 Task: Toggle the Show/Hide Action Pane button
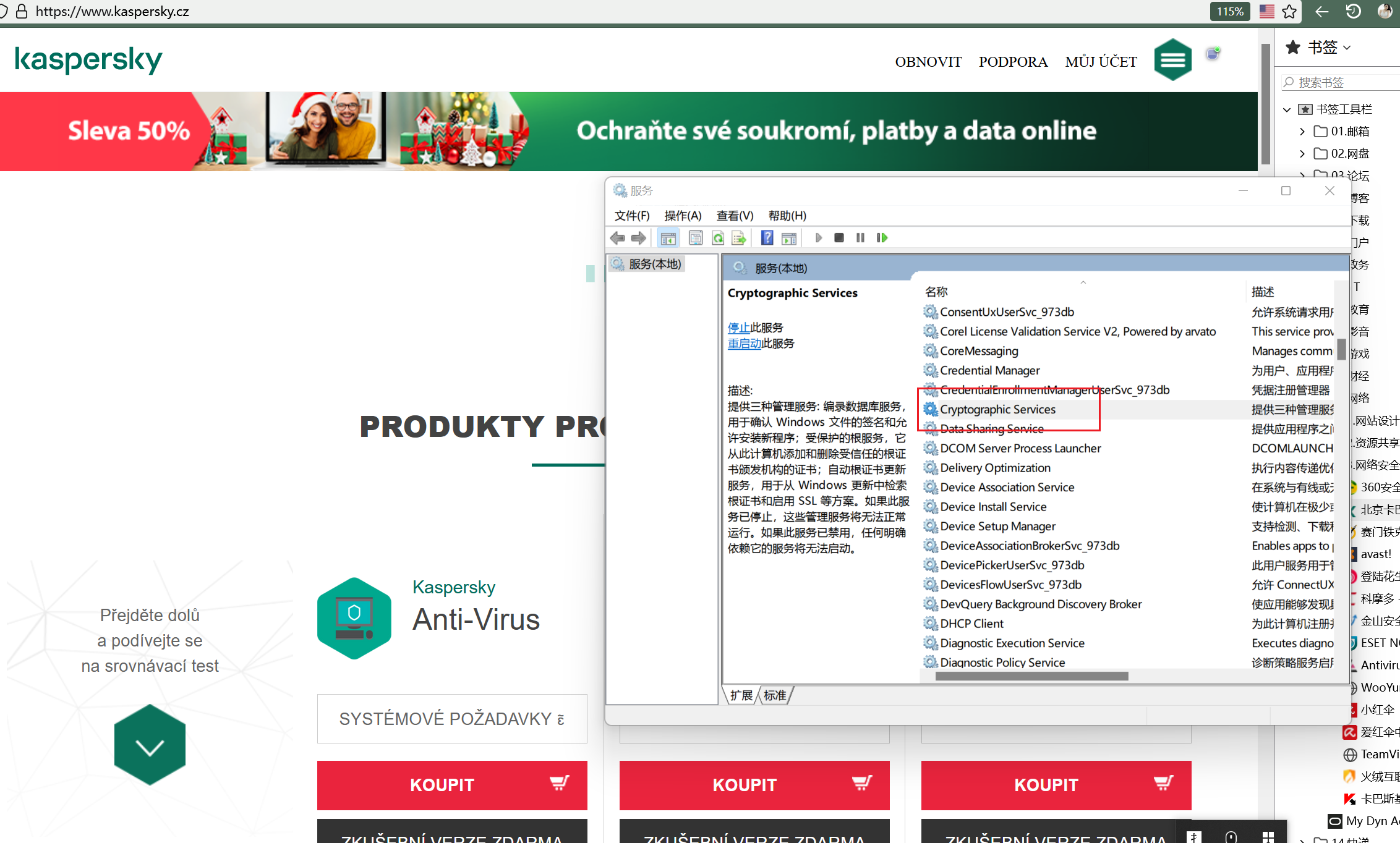pos(789,238)
